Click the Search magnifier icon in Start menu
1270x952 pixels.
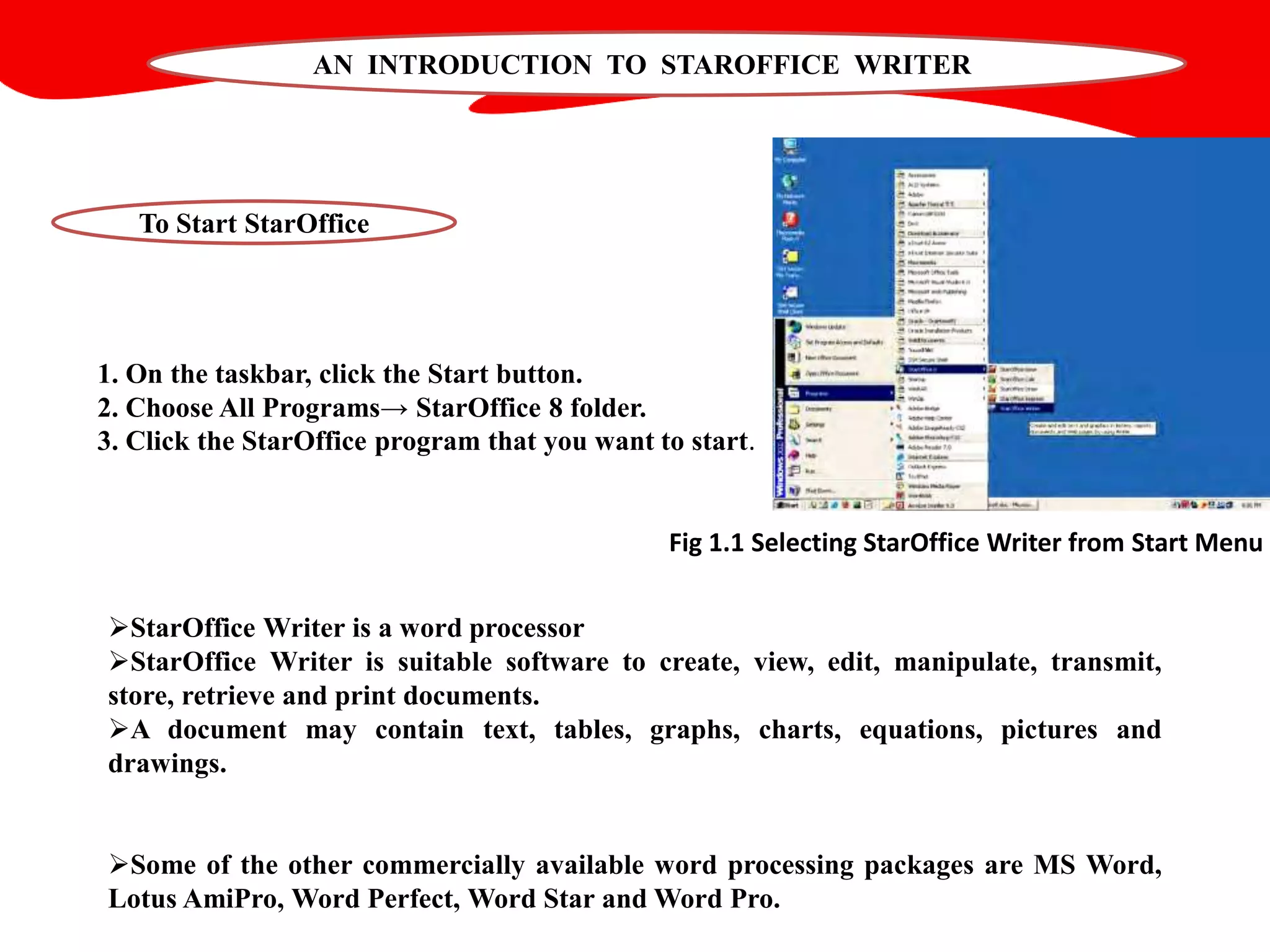point(794,439)
